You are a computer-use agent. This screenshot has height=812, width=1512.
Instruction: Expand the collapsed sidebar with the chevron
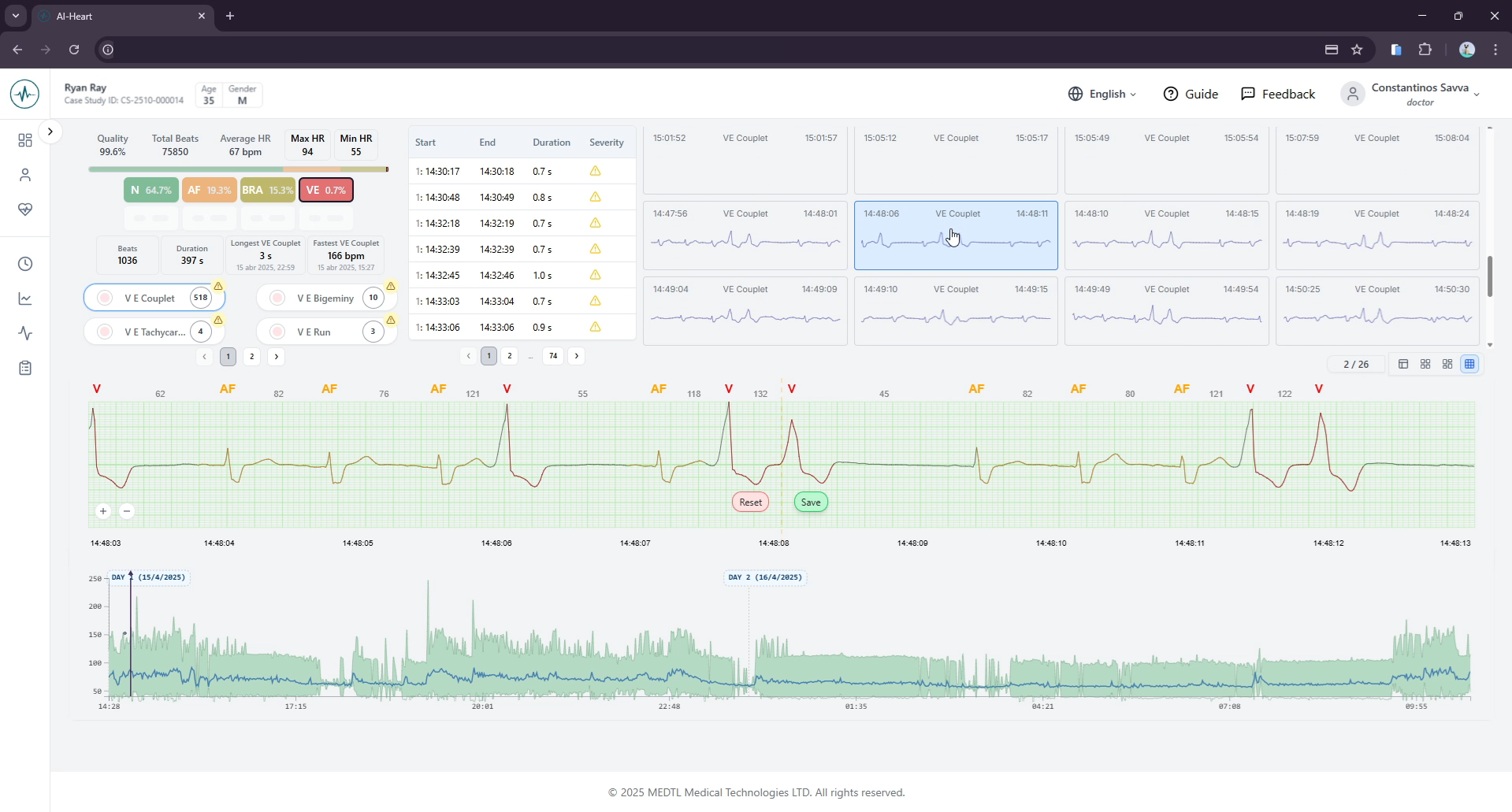[x=50, y=131]
